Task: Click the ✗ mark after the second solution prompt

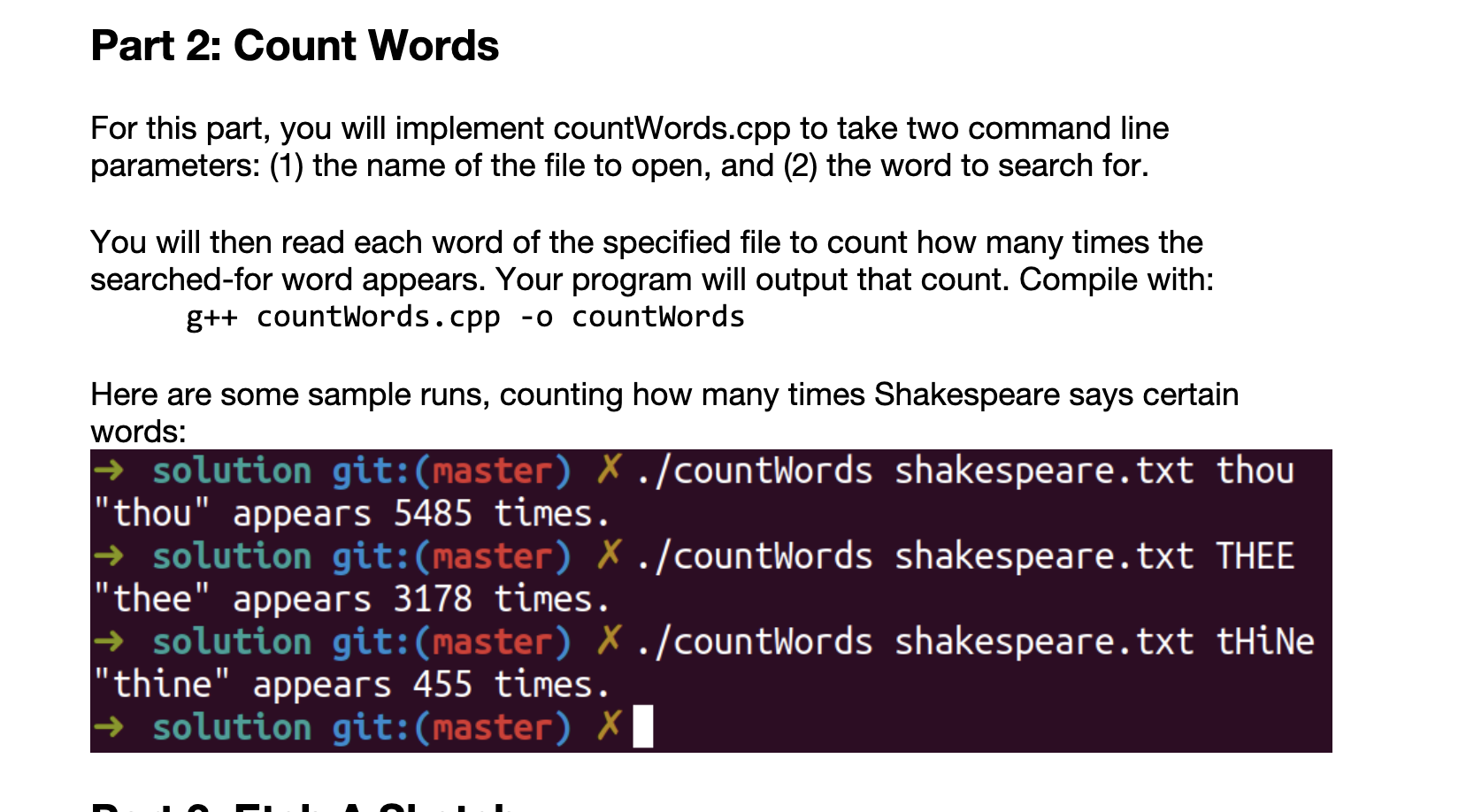Action: 607,555
